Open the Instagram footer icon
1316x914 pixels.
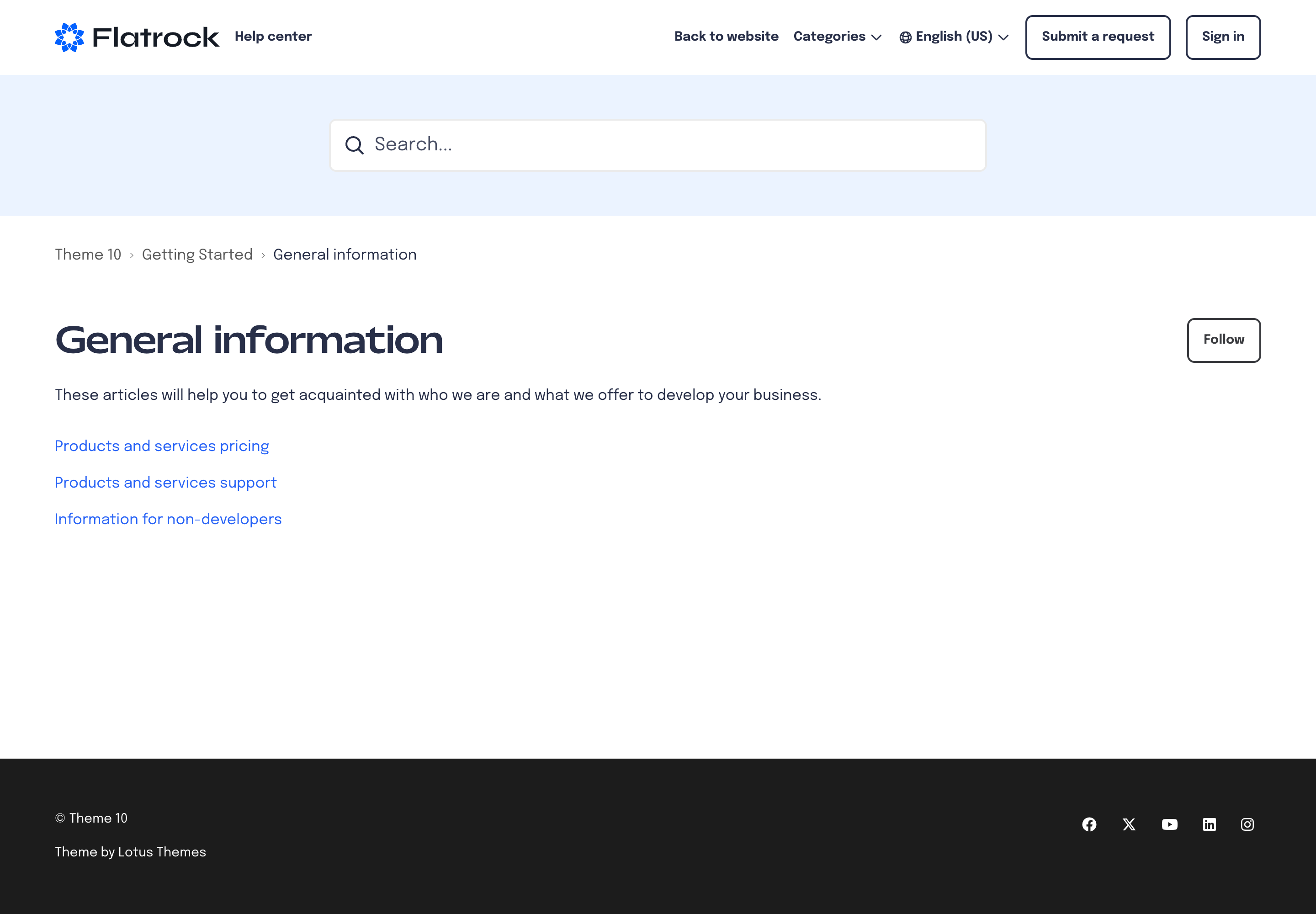1247,824
